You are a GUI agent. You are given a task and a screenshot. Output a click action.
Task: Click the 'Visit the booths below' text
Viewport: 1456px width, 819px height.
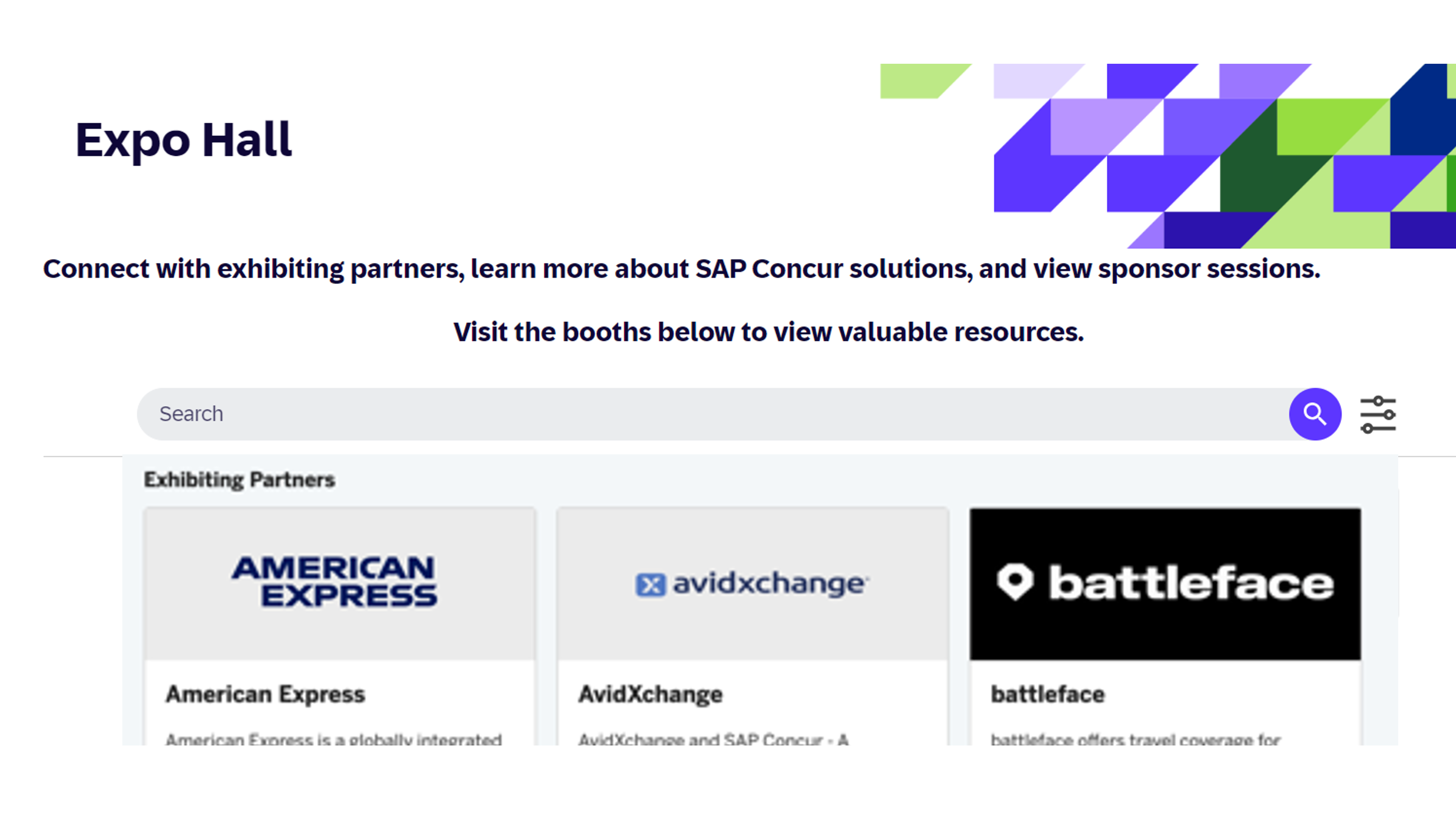coord(769,332)
